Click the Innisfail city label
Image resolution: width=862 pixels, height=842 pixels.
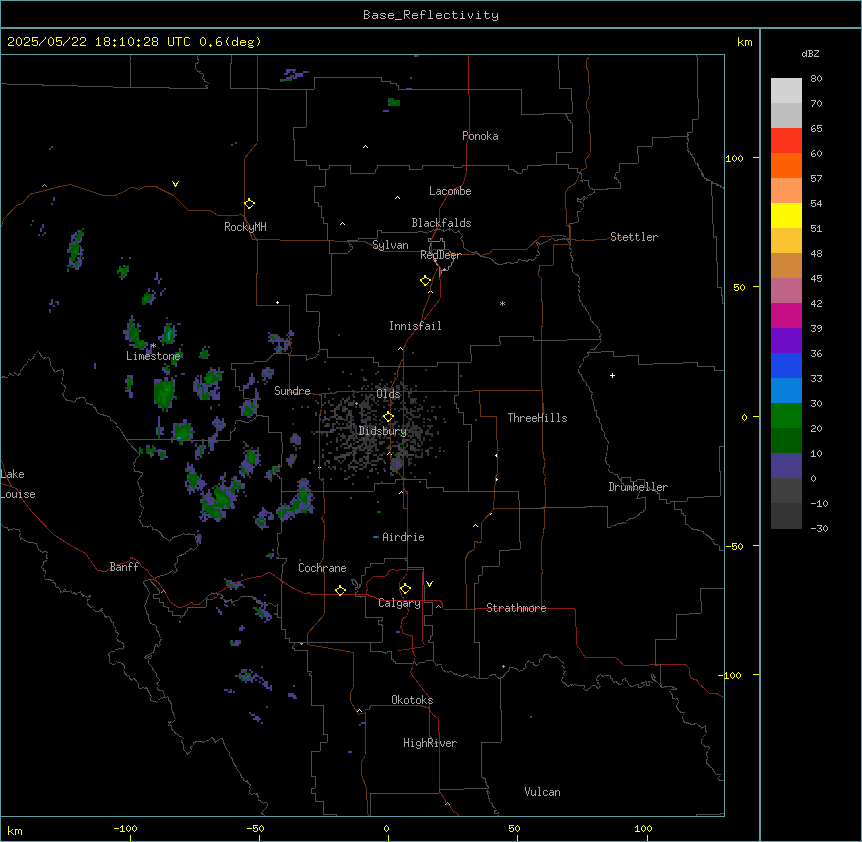[415, 326]
